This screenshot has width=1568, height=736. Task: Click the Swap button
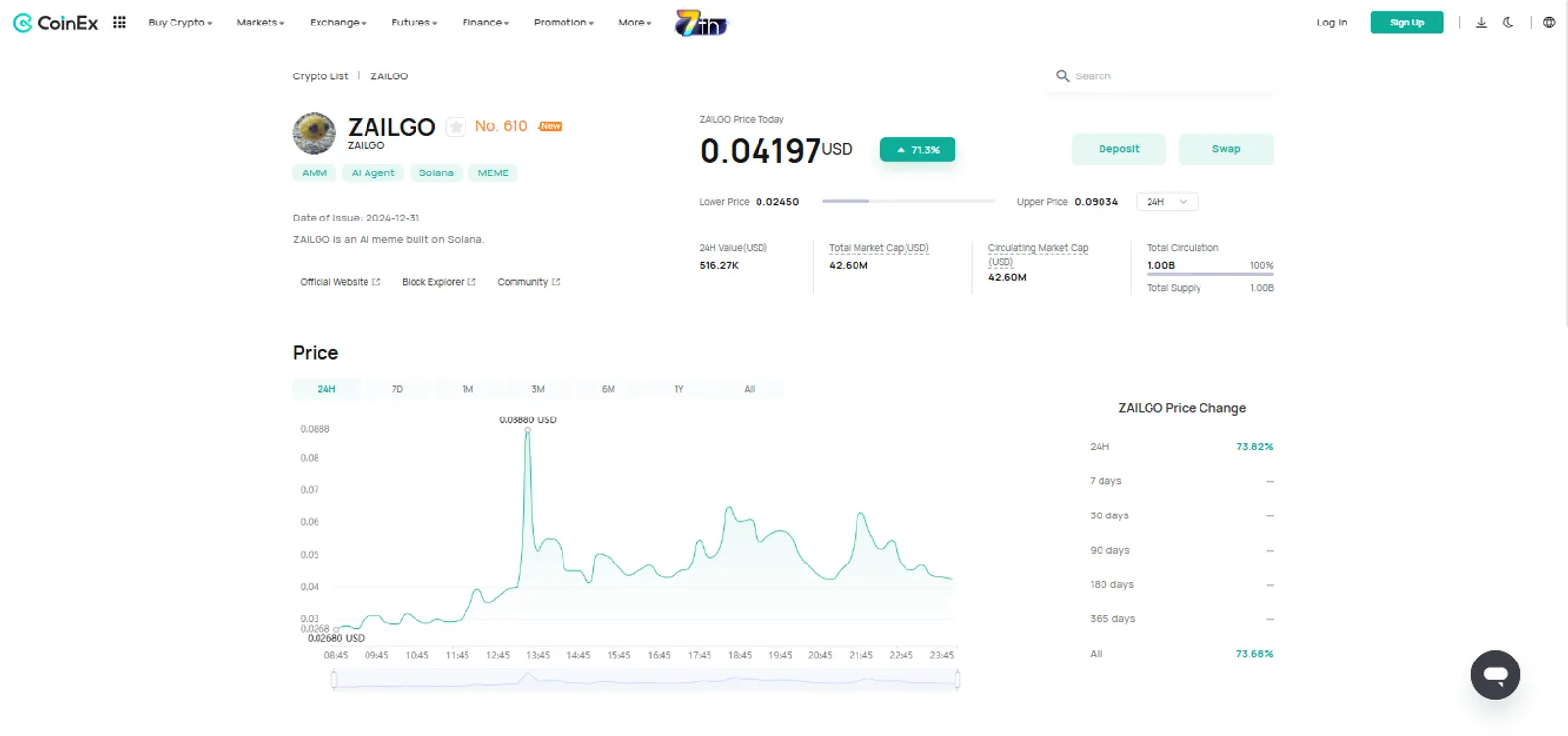click(1226, 149)
